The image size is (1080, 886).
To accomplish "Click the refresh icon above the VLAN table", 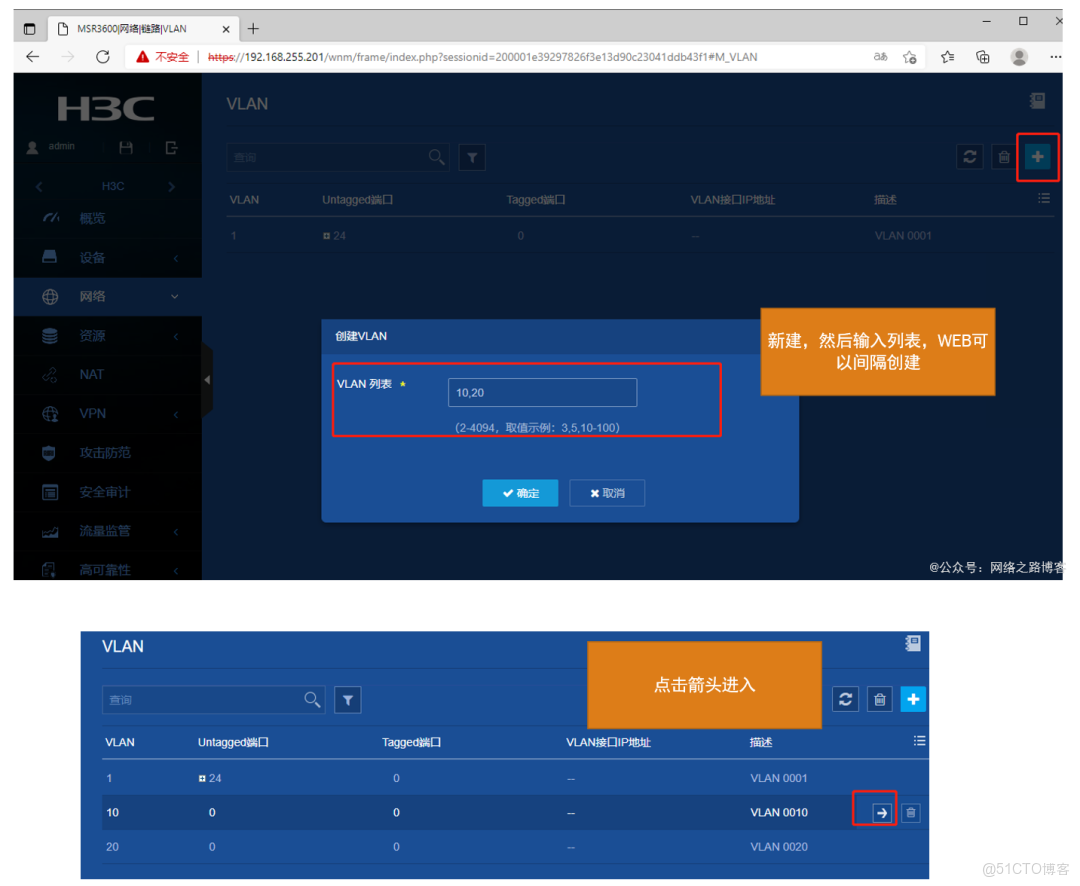I will click(969, 157).
